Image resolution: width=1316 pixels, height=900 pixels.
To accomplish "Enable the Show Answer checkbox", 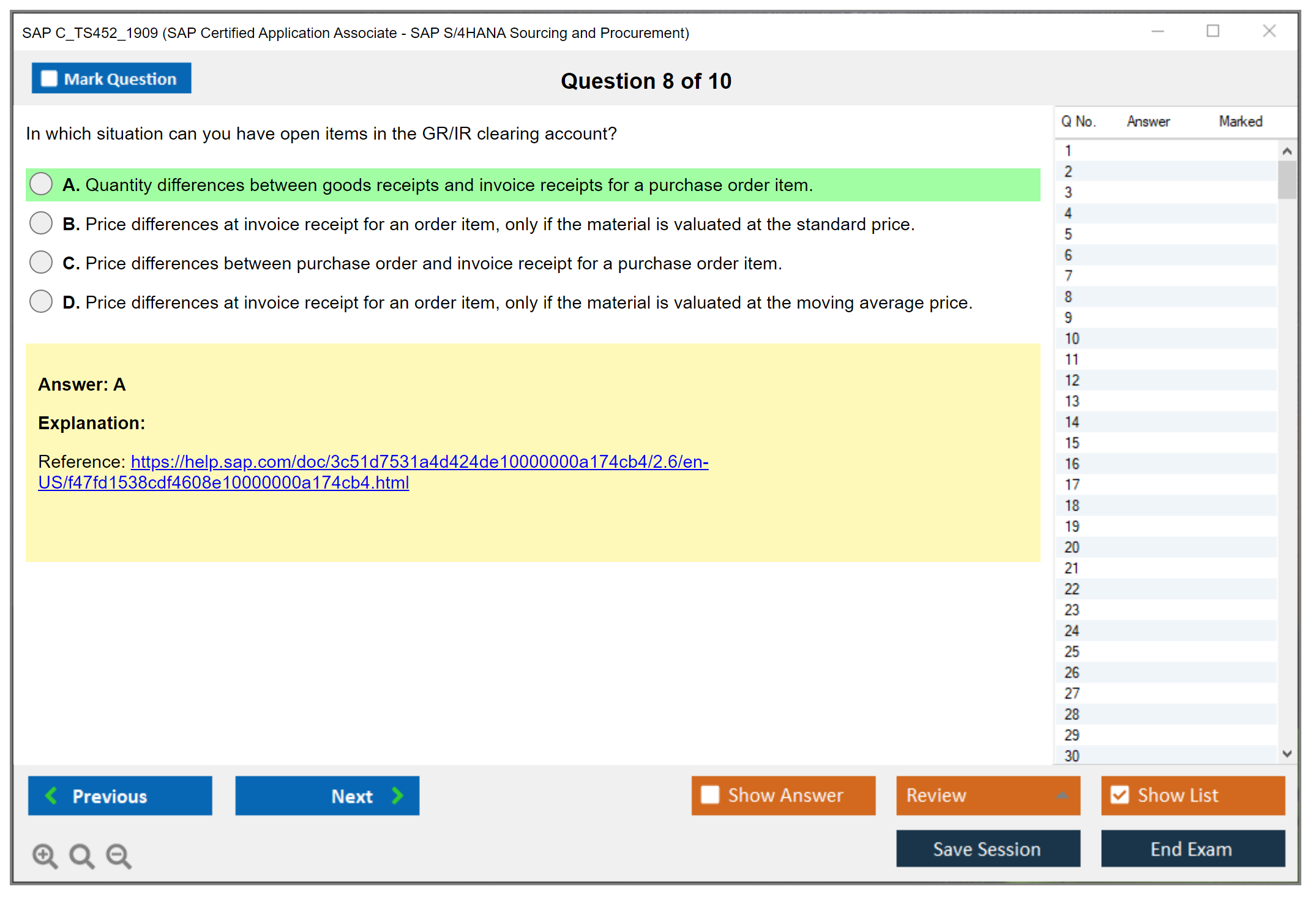I will (710, 795).
